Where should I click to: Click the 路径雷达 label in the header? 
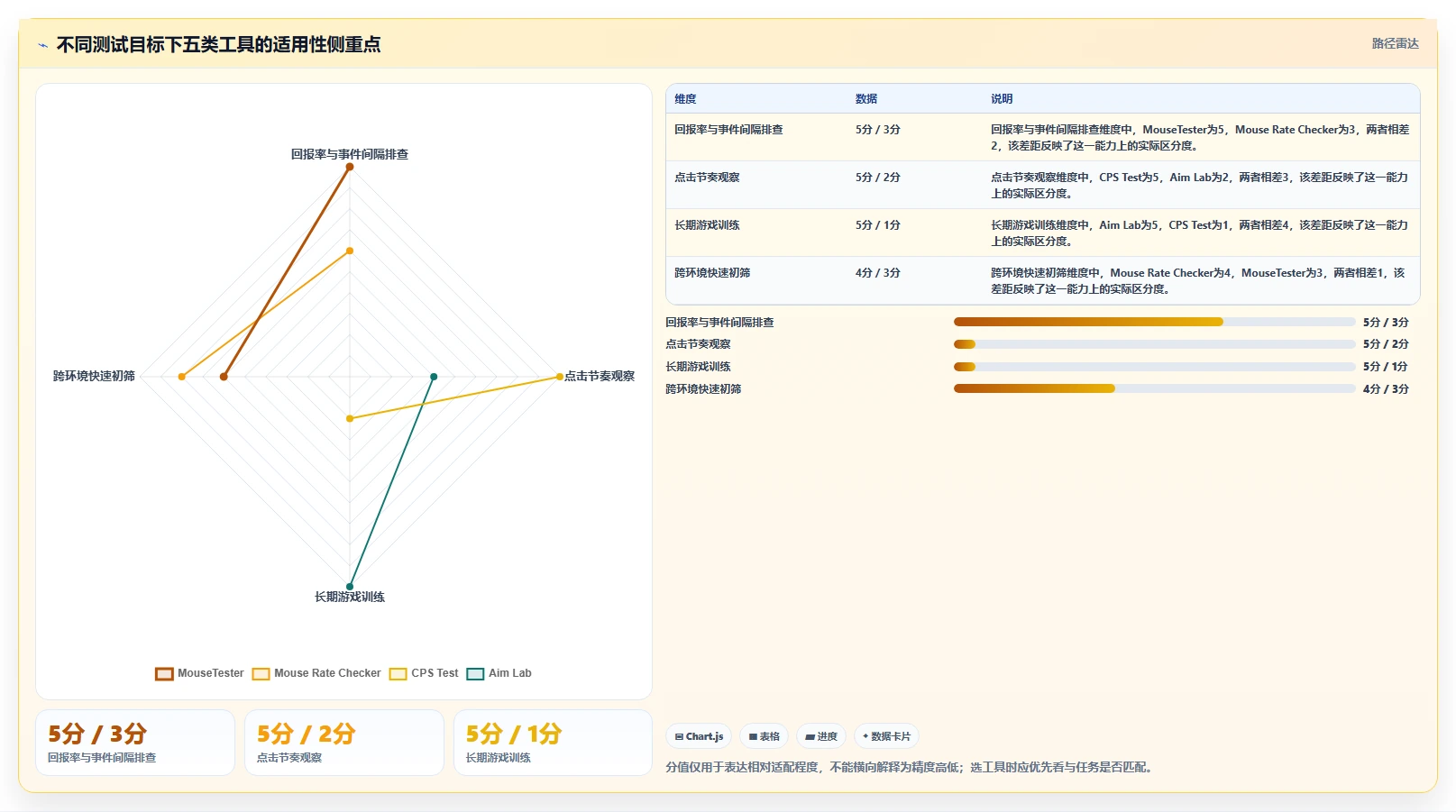pos(1395,43)
